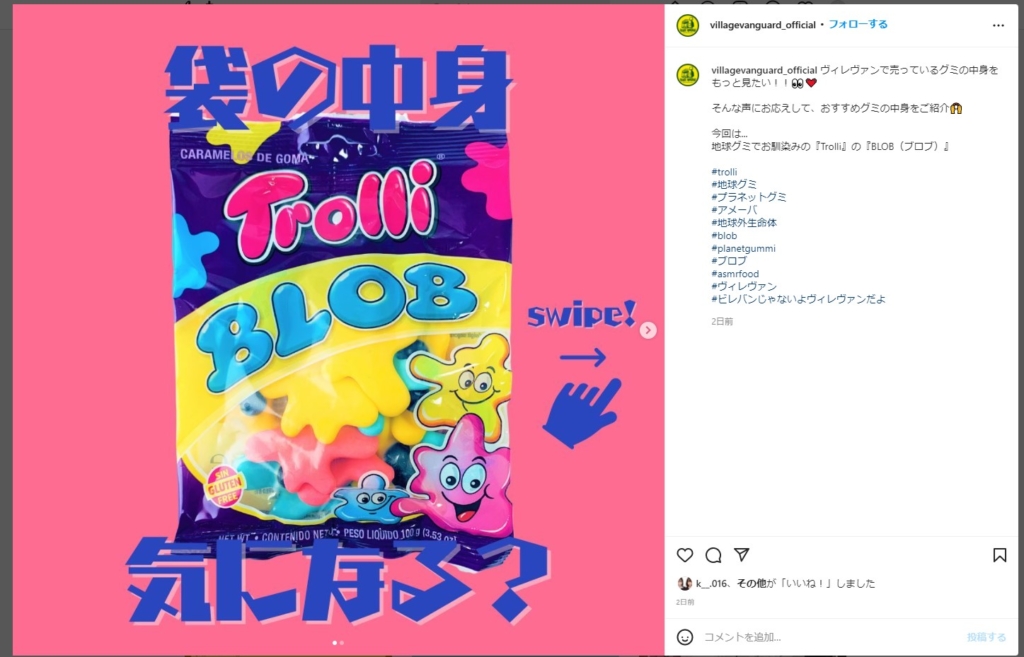
Task: Share the post with the paper plane icon
Action: 741,554
